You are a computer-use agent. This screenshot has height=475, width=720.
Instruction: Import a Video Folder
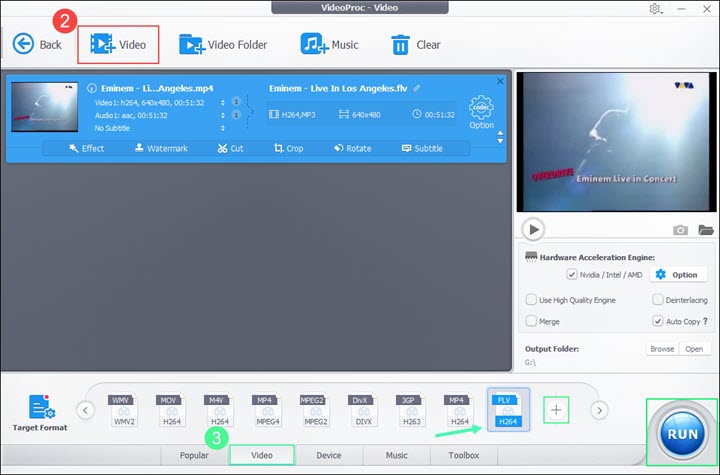pos(223,45)
